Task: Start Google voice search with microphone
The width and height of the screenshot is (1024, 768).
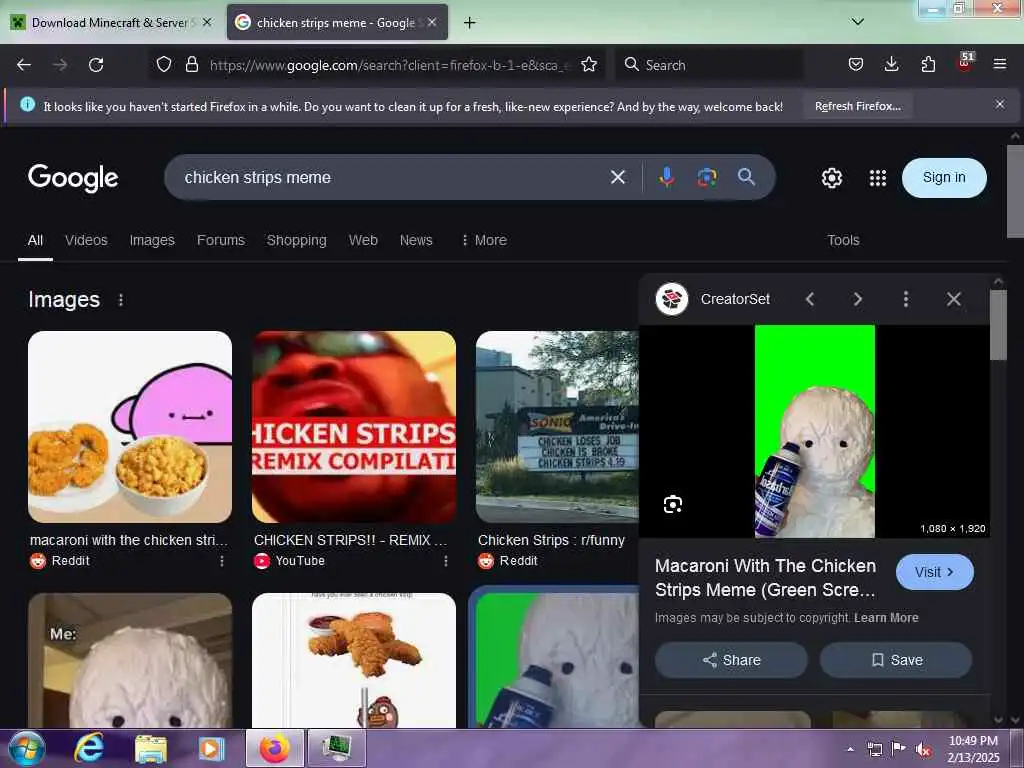Action: point(667,177)
